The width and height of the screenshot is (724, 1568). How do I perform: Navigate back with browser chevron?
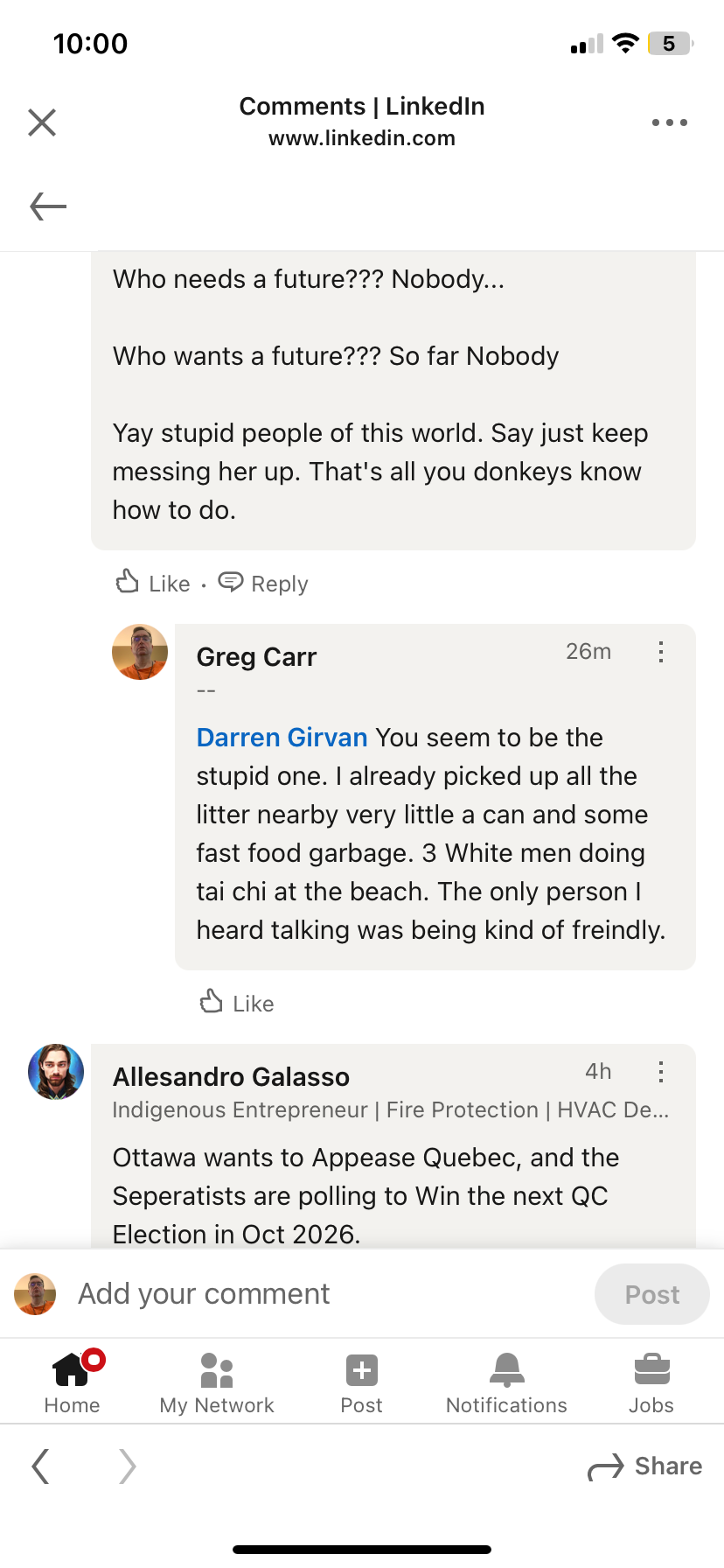(x=40, y=1466)
